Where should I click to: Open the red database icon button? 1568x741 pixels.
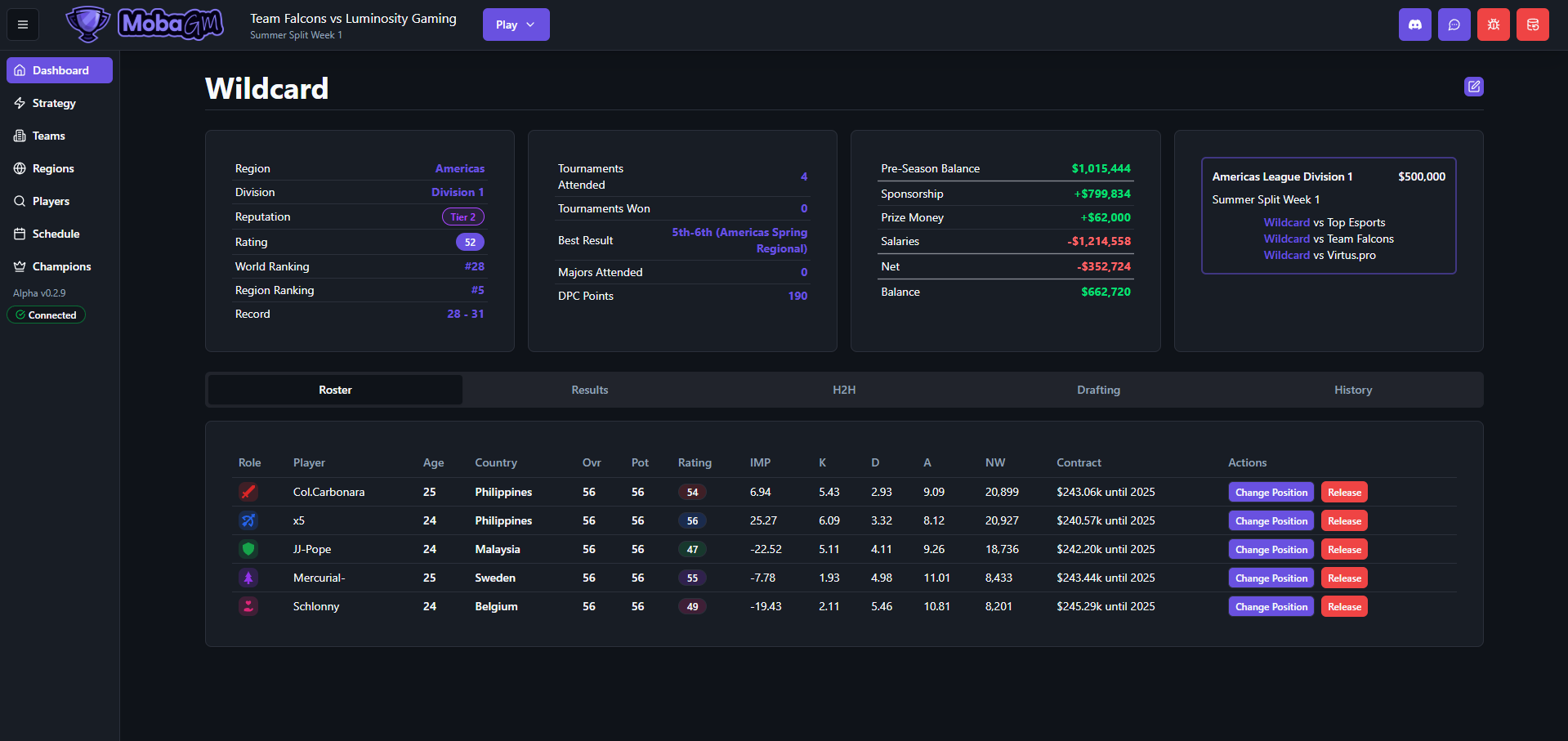(1532, 25)
